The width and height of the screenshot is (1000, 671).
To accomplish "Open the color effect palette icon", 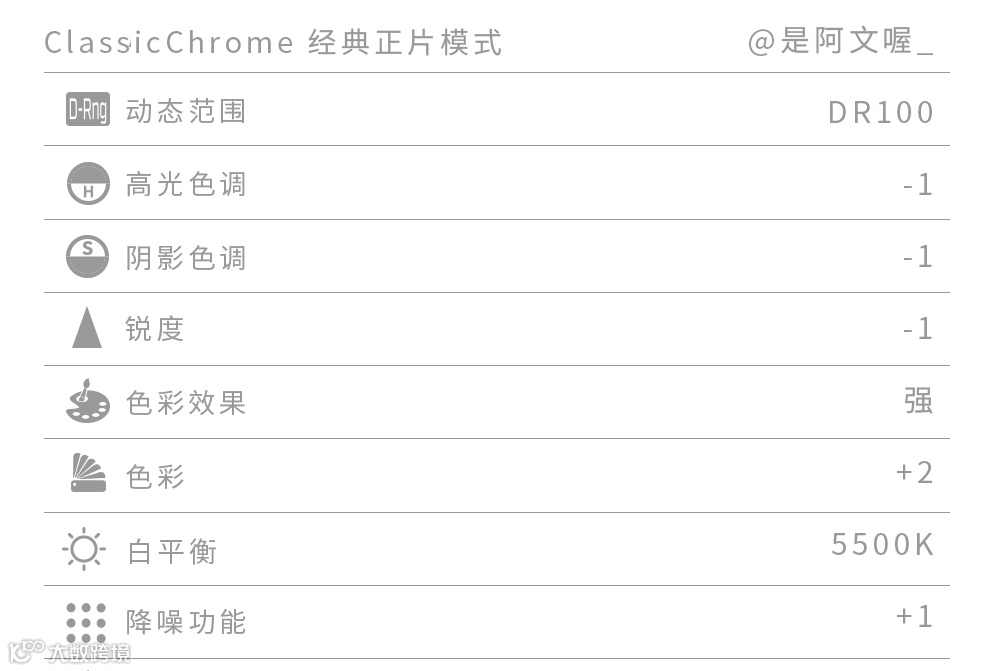I will [87, 401].
